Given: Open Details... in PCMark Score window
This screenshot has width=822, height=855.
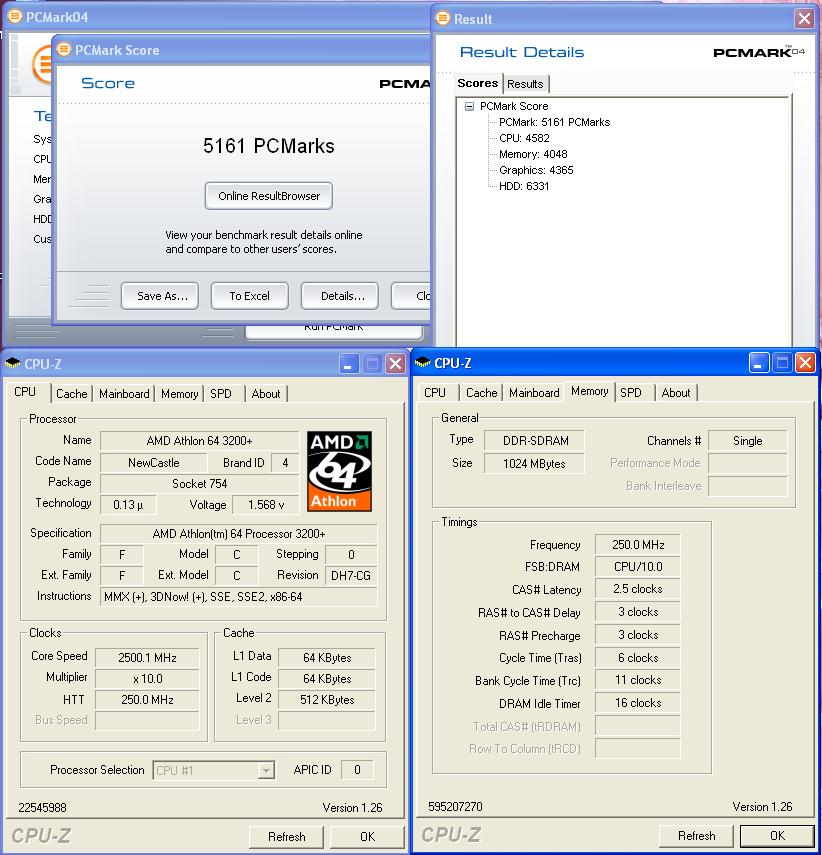Looking at the screenshot, I should click(340, 296).
